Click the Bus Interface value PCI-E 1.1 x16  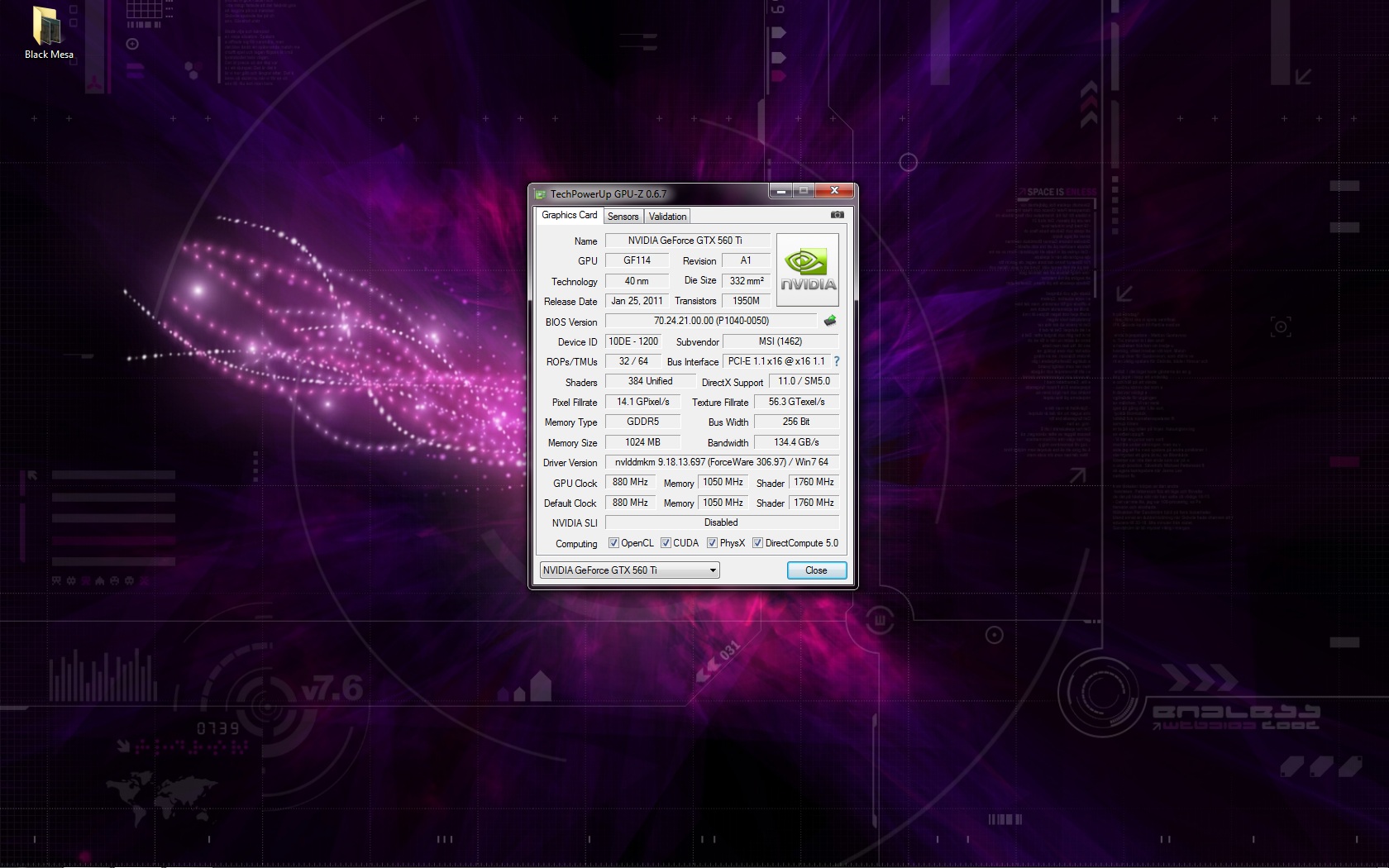[776, 361]
